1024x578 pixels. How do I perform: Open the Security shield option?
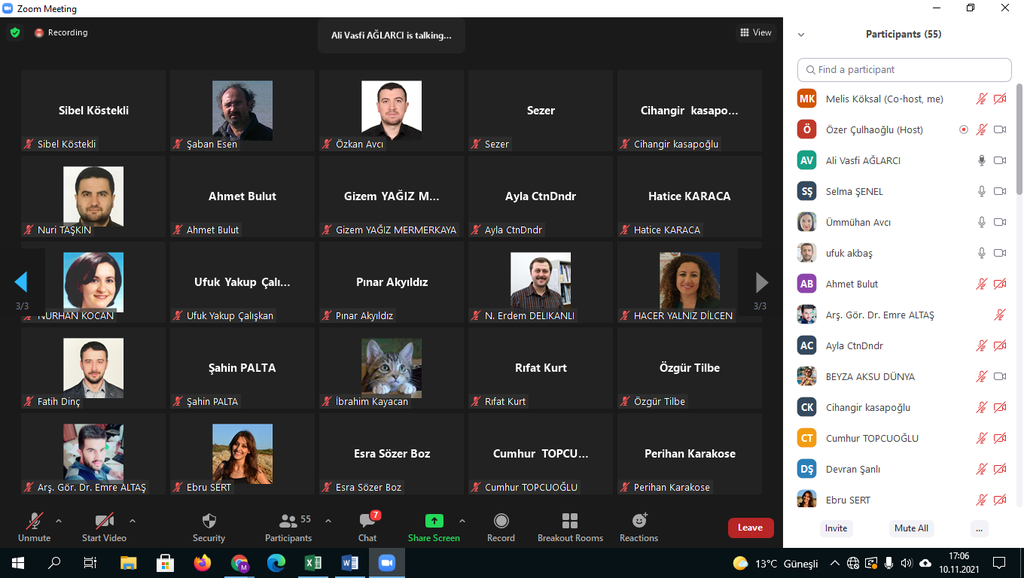click(x=209, y=521)
